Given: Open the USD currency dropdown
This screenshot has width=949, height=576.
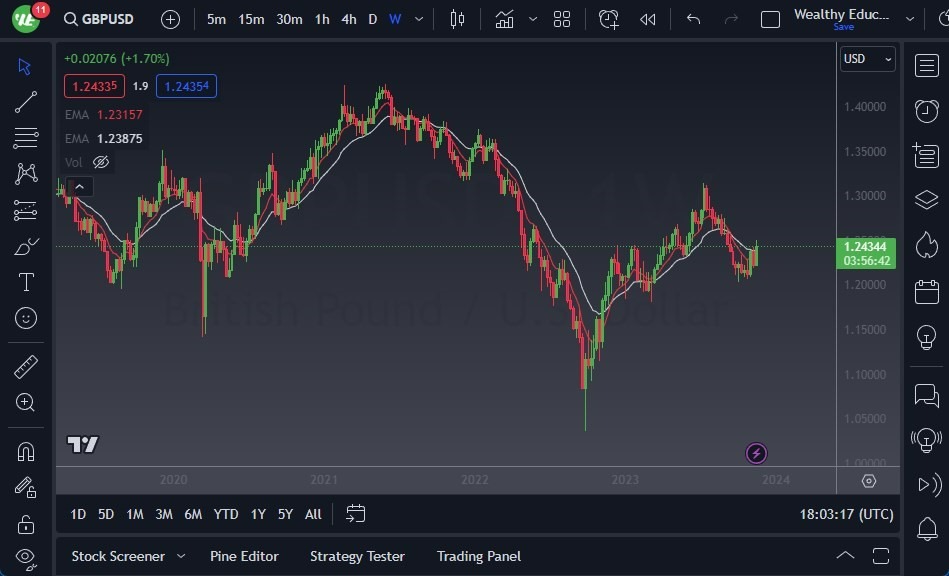Looking at the screenshot, I should (x=866, y=59).
